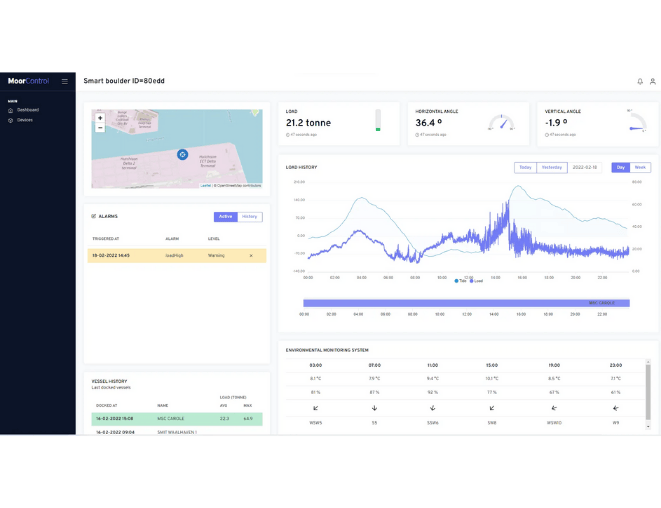The image size is (661, 508).
Task: Open Devices in the sidebar
Action: (x=26, y=120)
